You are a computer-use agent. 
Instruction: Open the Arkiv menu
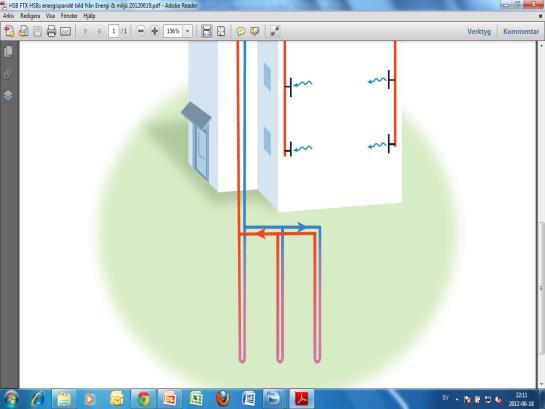9,16
